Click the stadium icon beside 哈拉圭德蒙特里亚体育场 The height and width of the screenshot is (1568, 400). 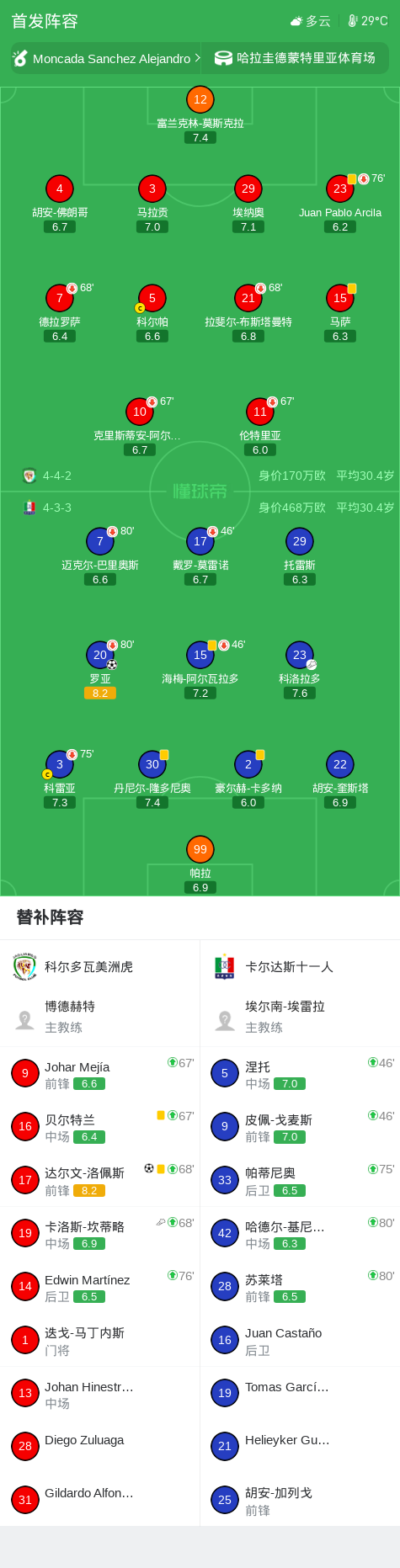click(223, 58)
